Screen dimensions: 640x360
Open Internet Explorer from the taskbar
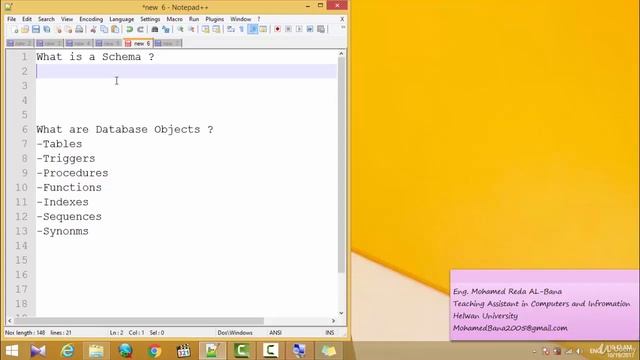(x=67, y=351)
